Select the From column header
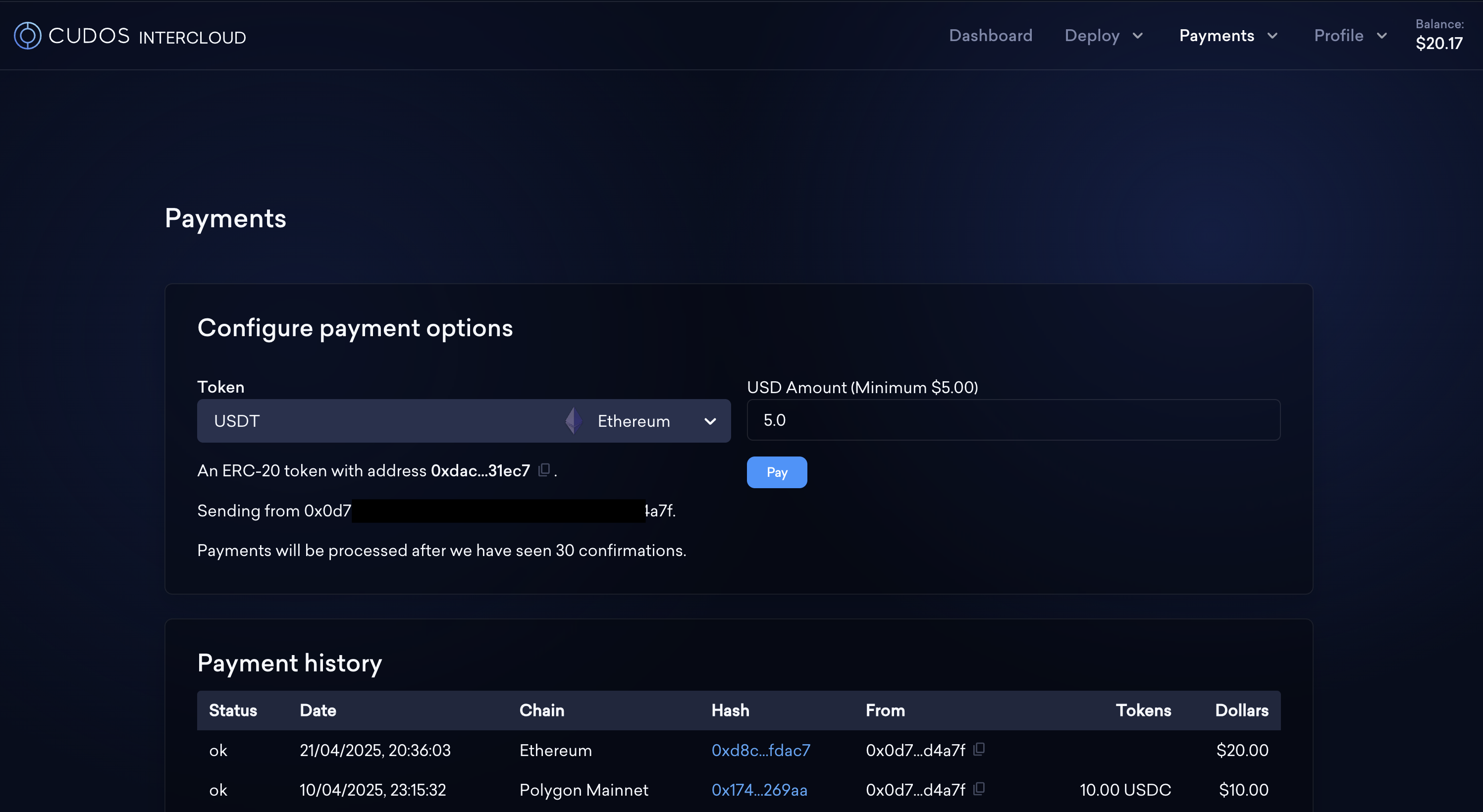The image size is (1483, 812). 885,710
